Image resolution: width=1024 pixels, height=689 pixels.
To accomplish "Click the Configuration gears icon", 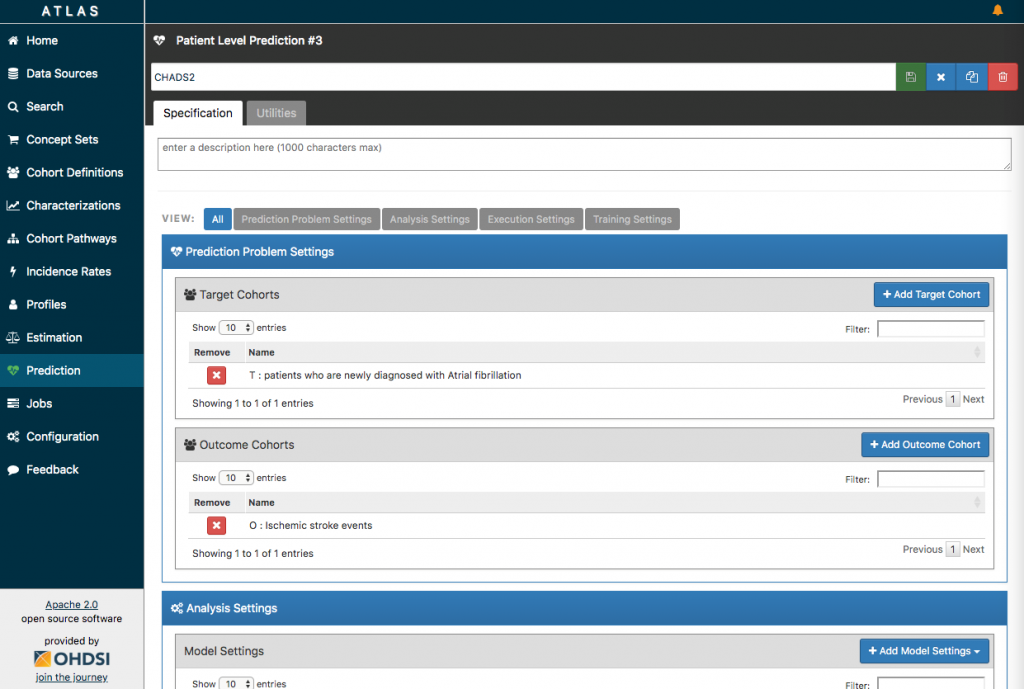I will 13,436.
